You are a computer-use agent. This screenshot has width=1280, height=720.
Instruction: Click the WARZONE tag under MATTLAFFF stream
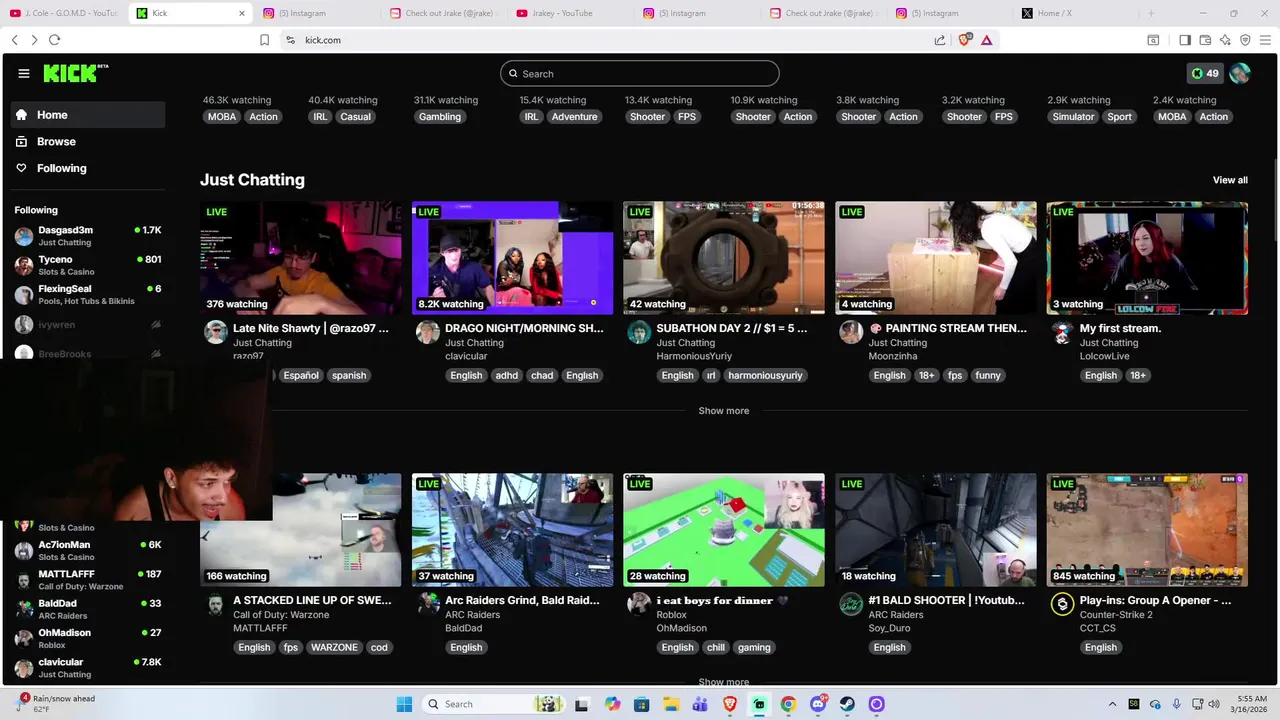[334, 648]
